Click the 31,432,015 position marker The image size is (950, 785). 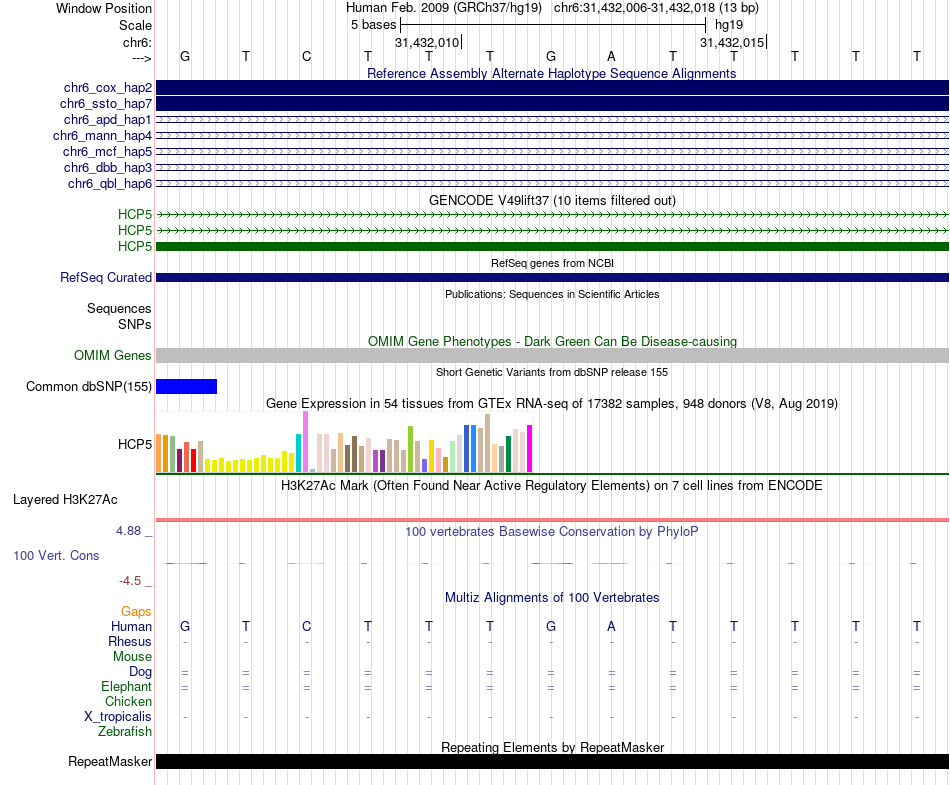[733, 42]
